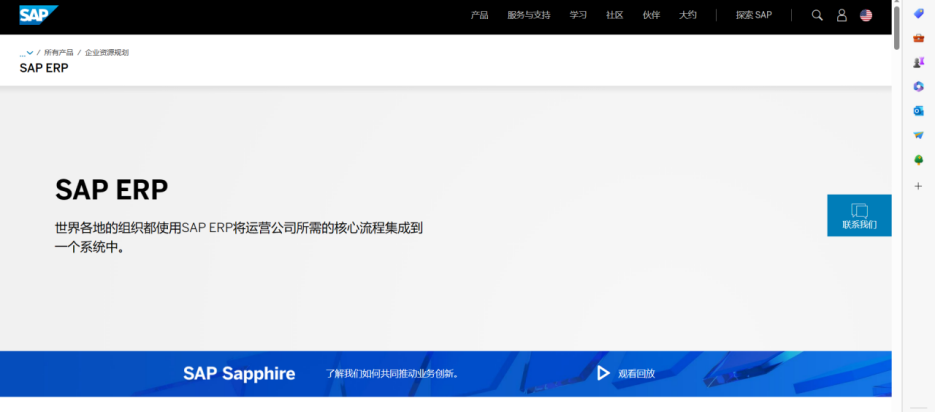Screen dimensions: 935x412
Task: Open the 服务与支持 menu
Action: pos(529,16)
